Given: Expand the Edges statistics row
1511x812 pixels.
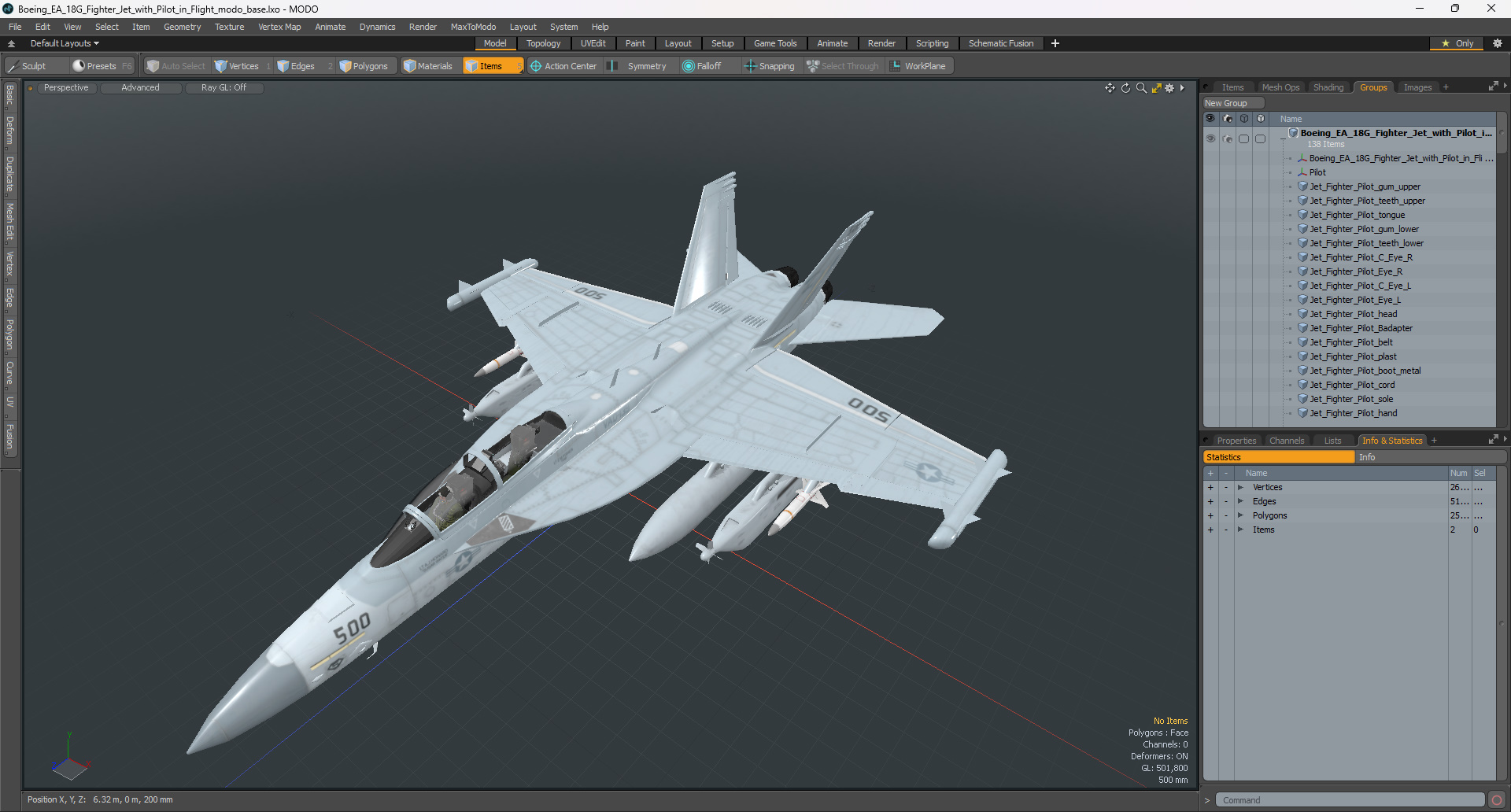Looking at the screenshot, I should (1240, 501).
